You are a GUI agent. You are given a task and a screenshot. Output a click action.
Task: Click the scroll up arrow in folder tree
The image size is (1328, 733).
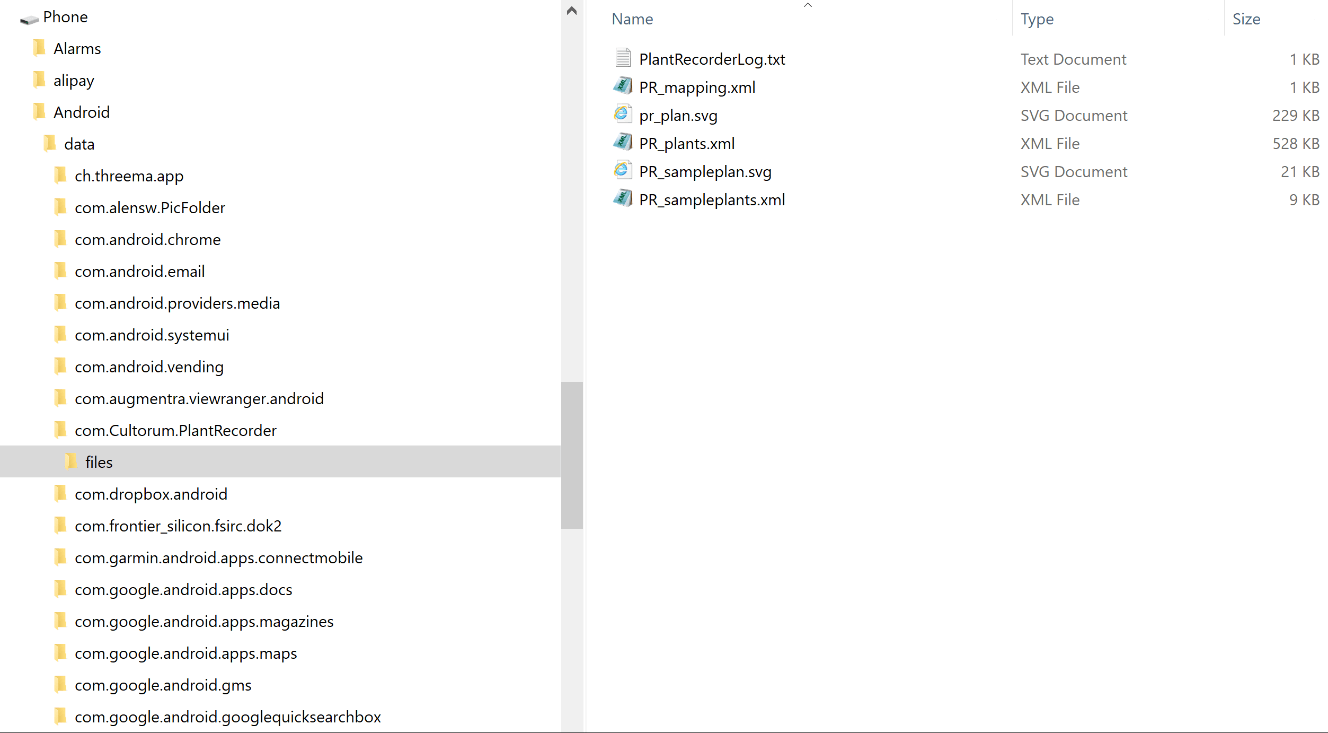pos(572,11)
